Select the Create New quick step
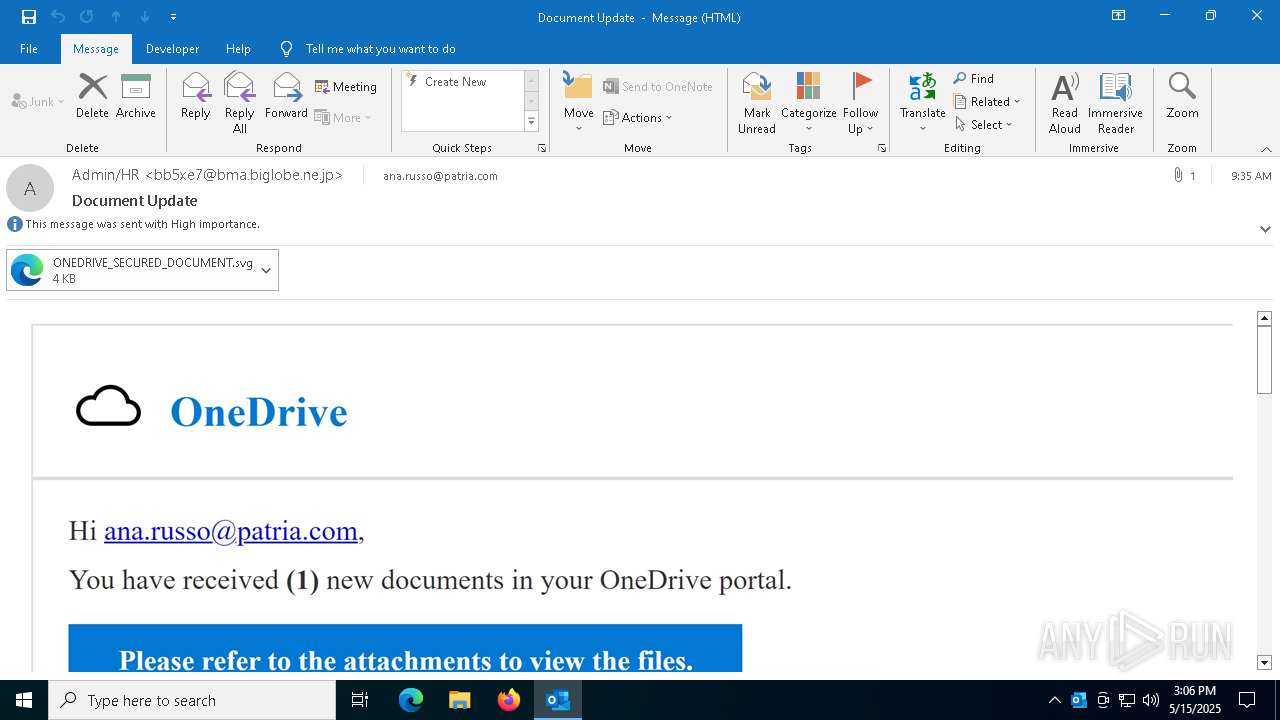 461,82
